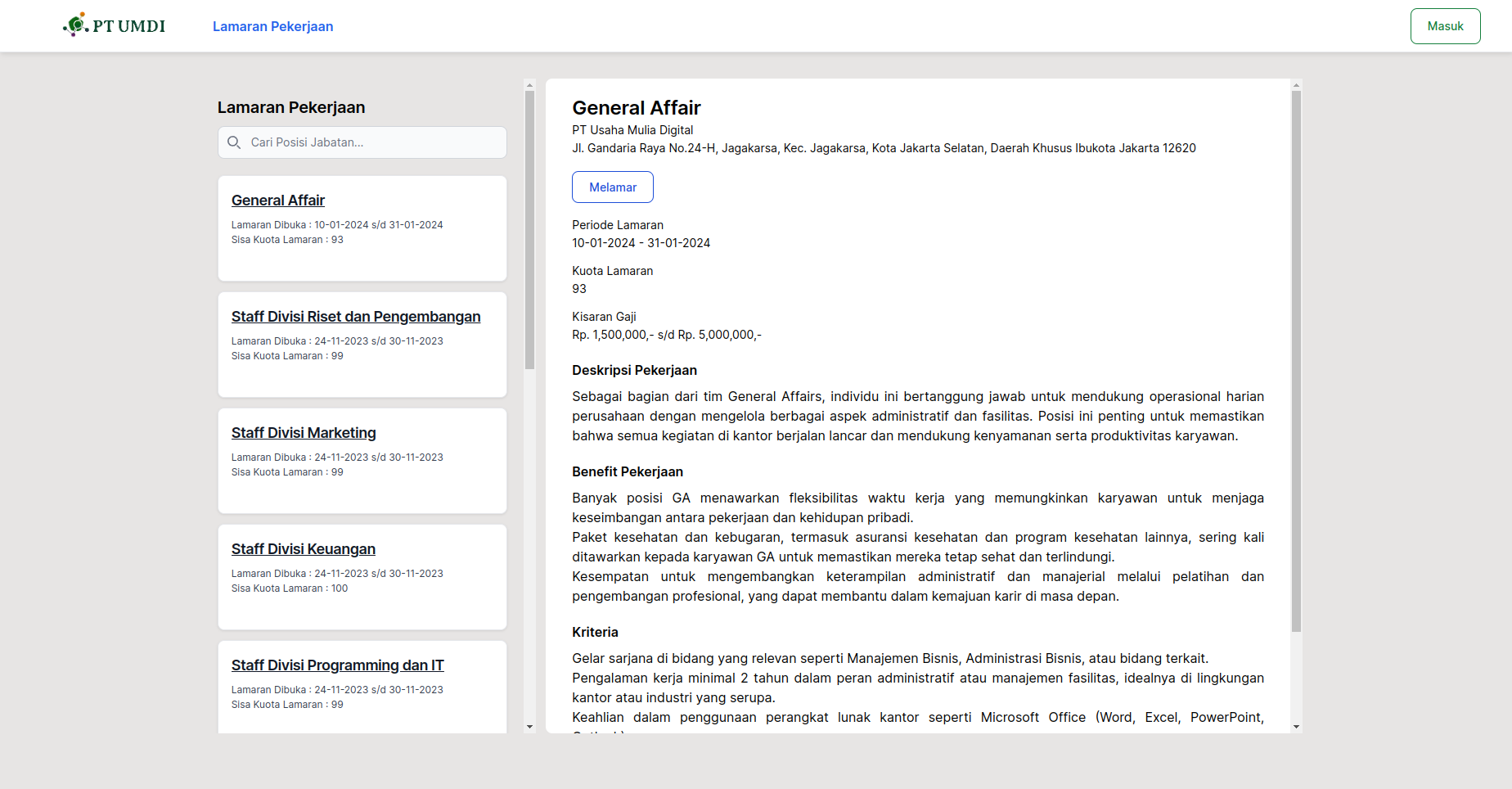This screenshot has width=1512, height=789.
Task: Click the job list scrollbar up arrow
Action: click(x=529, y=84)
